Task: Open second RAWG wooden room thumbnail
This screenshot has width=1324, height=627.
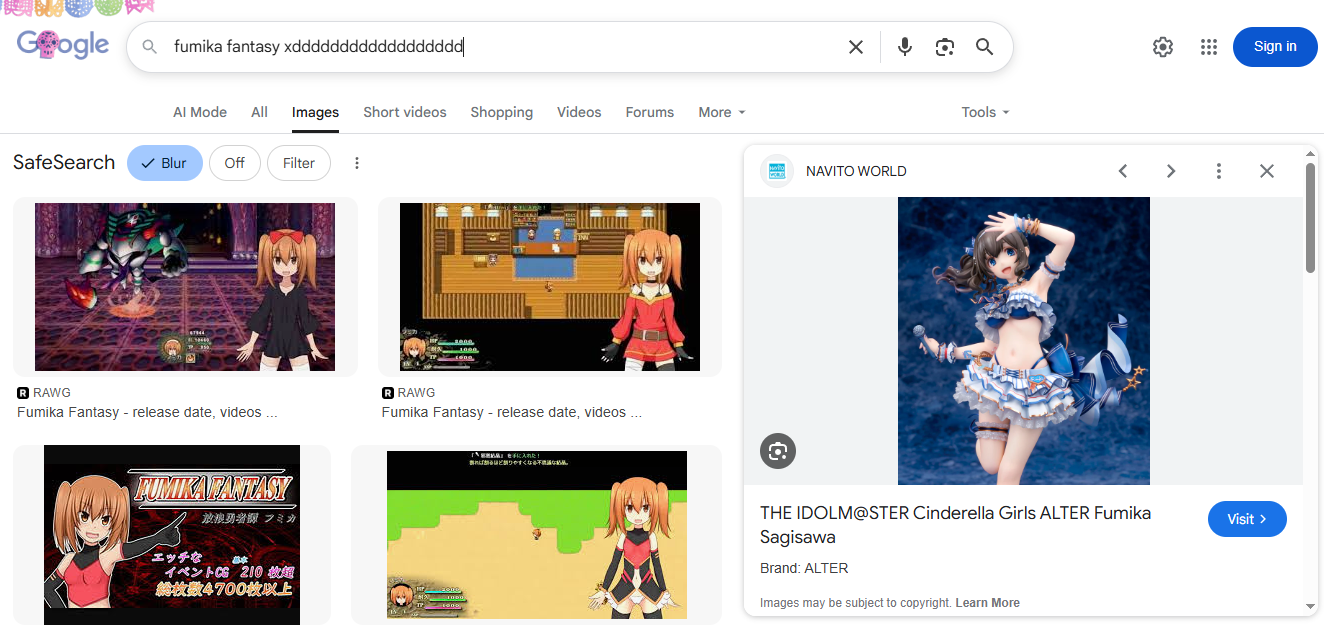Action: 550,287
